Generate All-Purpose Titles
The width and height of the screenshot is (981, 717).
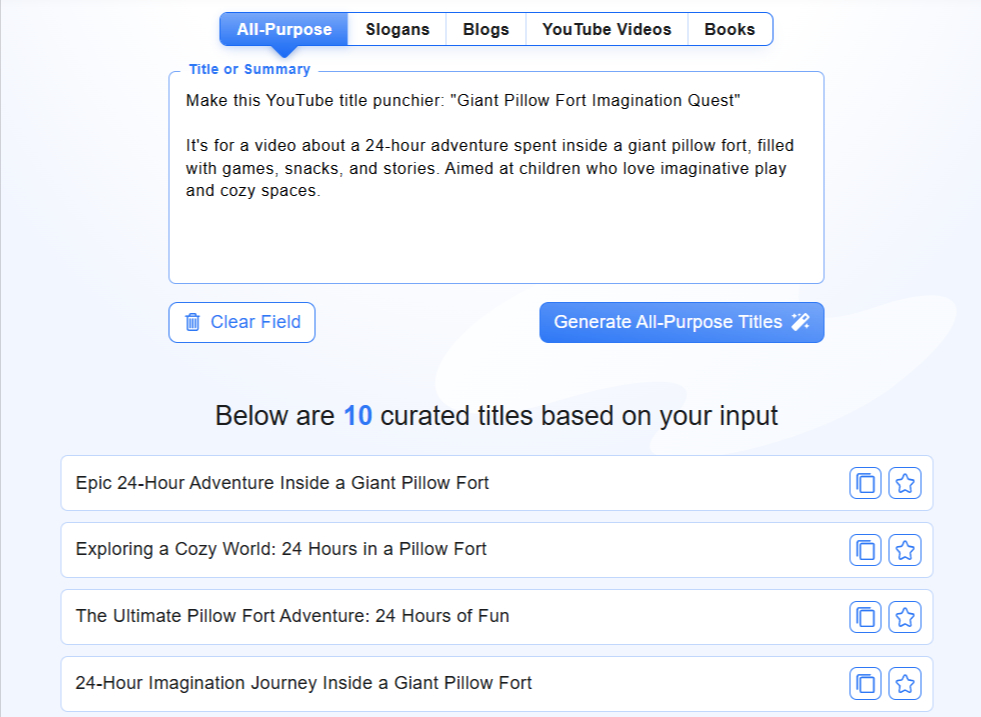pyautogui.click(x=682, y=322)
